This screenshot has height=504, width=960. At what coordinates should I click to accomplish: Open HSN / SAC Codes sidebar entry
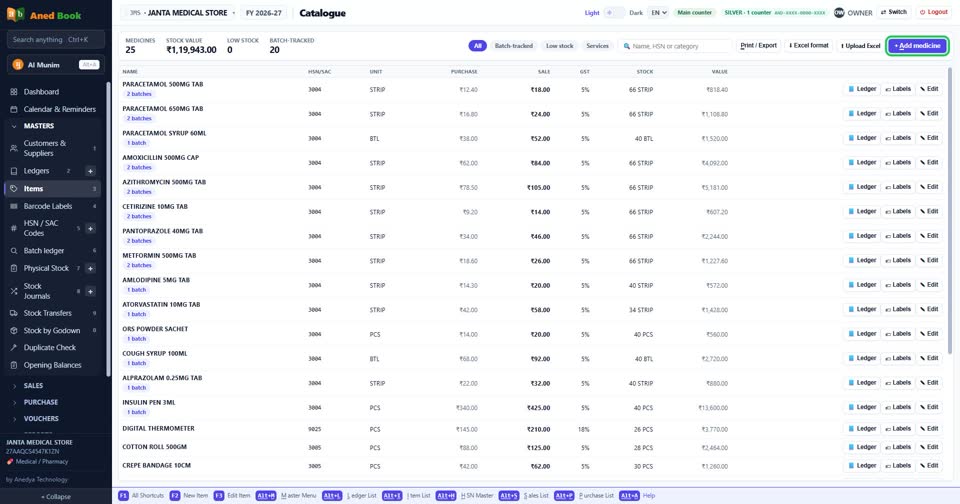42,228
